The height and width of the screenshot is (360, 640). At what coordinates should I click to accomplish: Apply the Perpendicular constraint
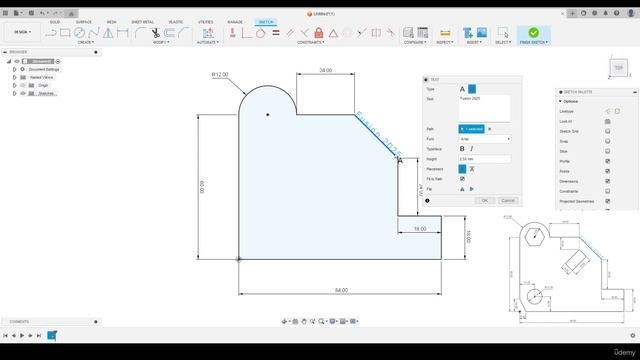click(x=304, y=33)
